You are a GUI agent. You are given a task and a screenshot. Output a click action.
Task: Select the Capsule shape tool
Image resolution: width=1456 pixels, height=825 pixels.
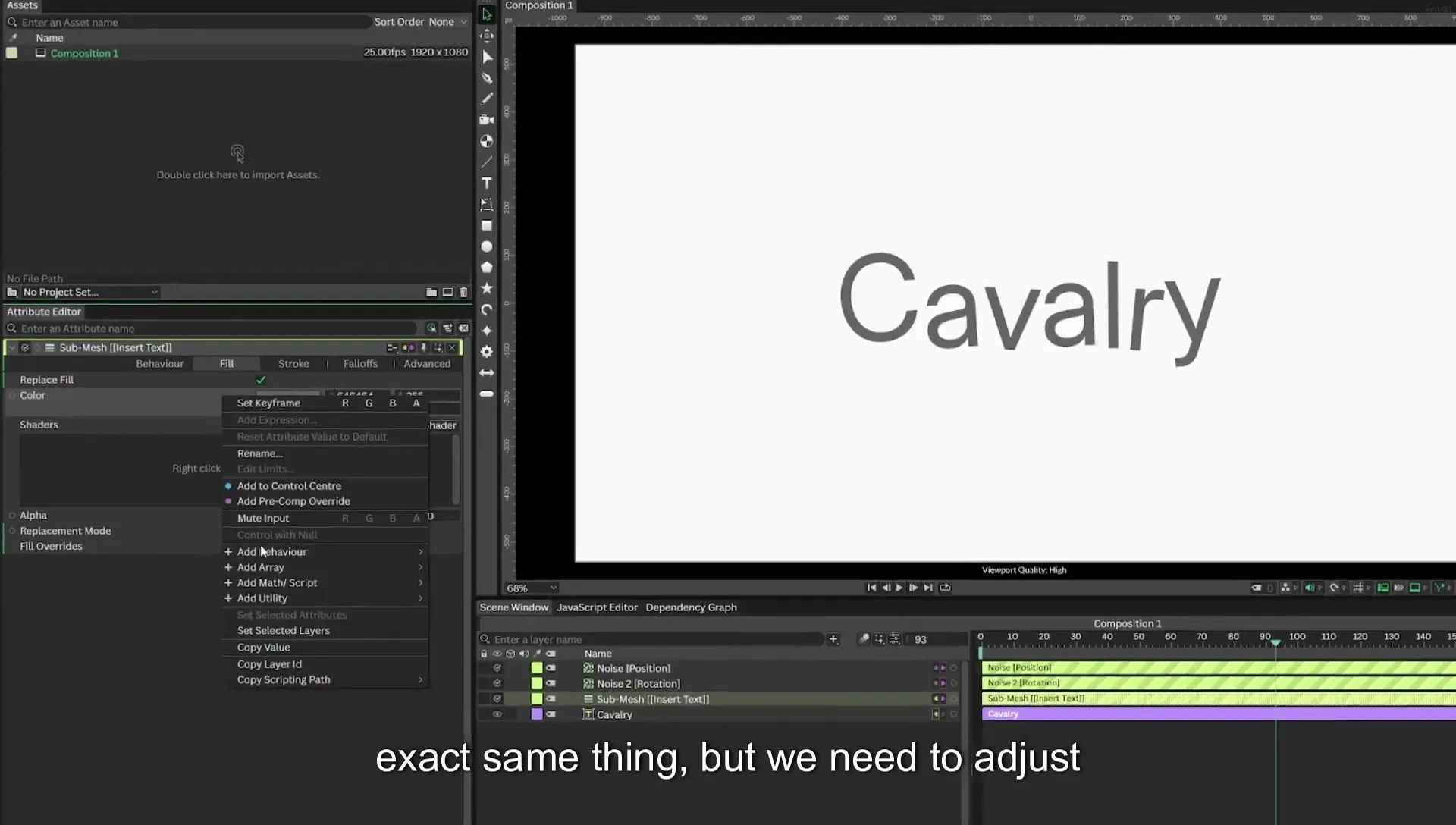click(x=487, y=394)
